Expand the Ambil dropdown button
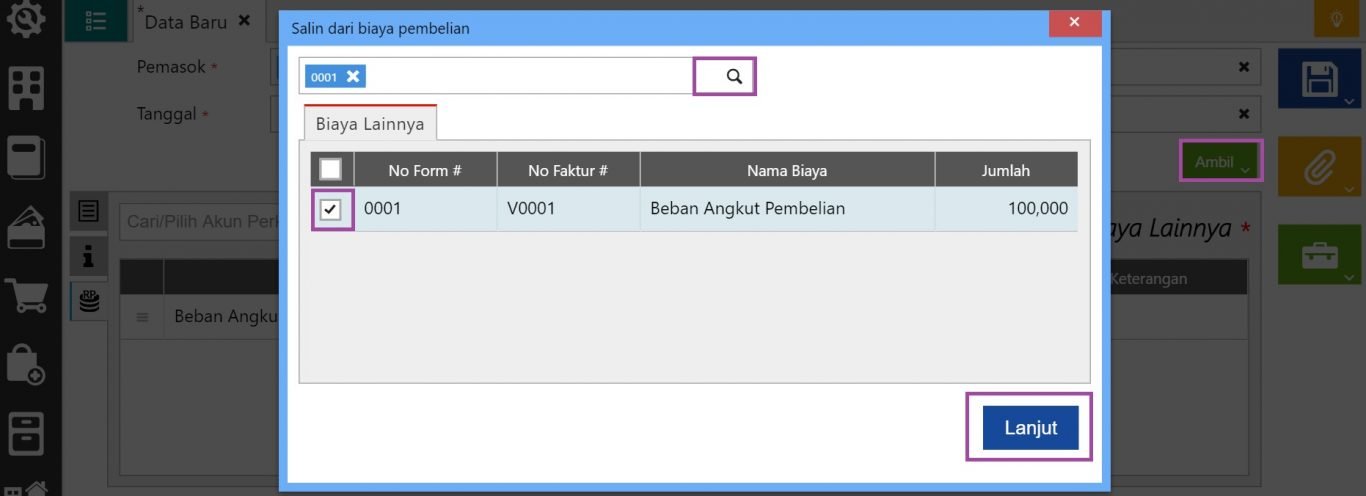Viewport: 1366px width, 496px height. point(1221,162)
